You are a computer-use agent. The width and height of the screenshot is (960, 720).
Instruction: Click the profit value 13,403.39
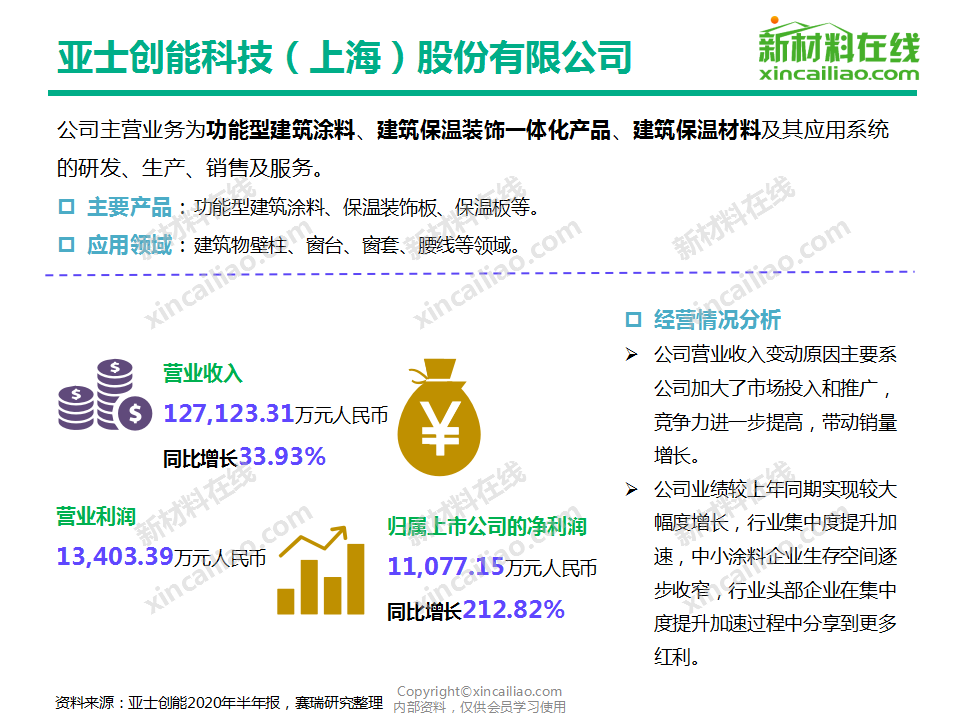[x=115, y=557]
